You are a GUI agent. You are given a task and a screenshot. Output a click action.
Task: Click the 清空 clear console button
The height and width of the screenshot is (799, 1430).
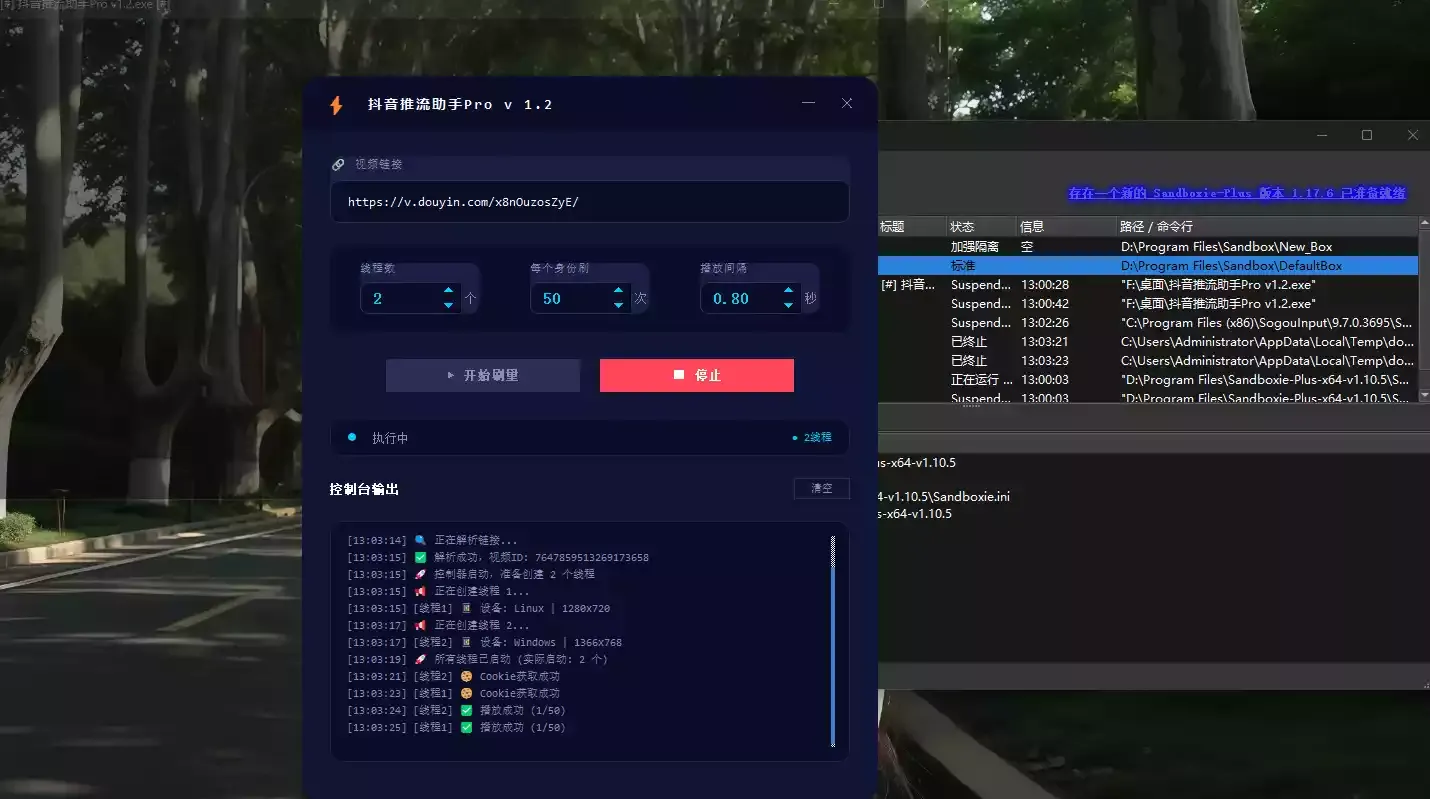[822, 488]
